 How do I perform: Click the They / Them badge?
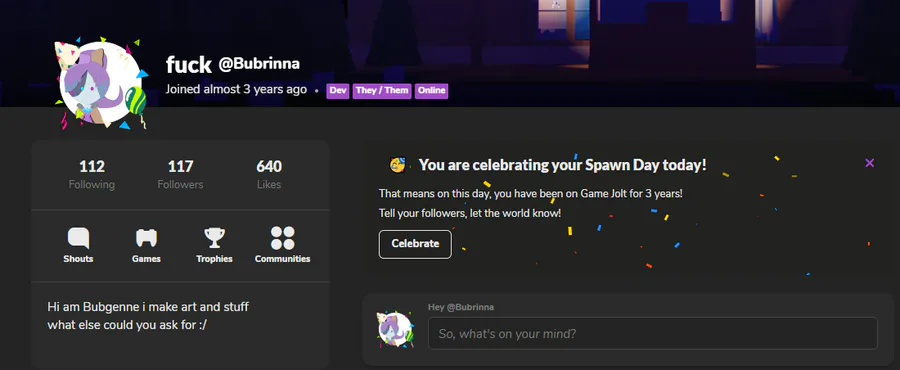(x=382, y=91)
